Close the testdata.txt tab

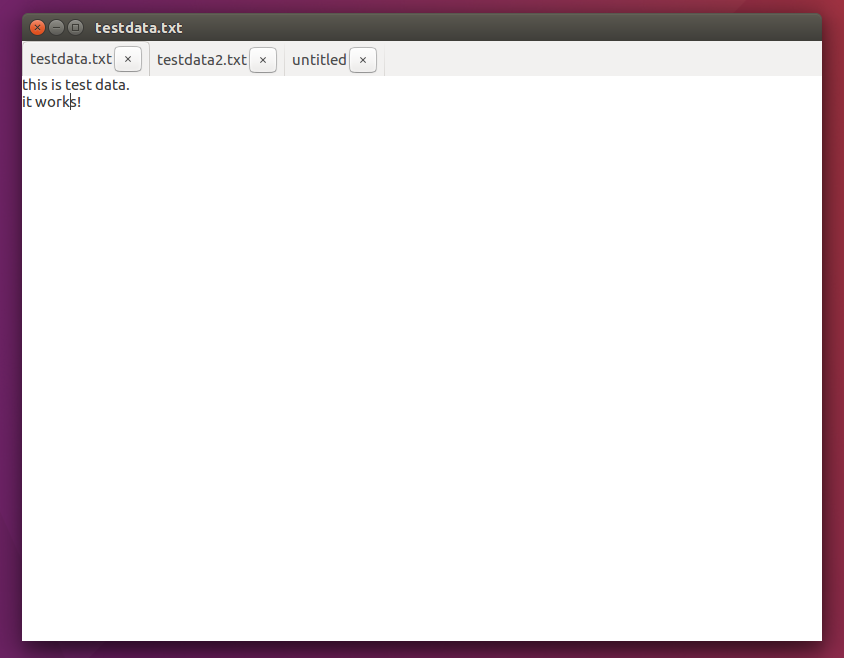pos(127,59)
